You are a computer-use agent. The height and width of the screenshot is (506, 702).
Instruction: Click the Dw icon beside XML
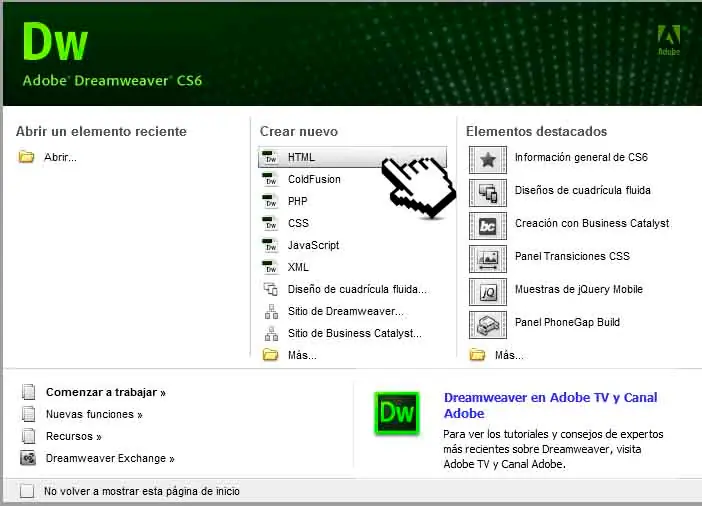pyautogui.click(x=270, y=267)
